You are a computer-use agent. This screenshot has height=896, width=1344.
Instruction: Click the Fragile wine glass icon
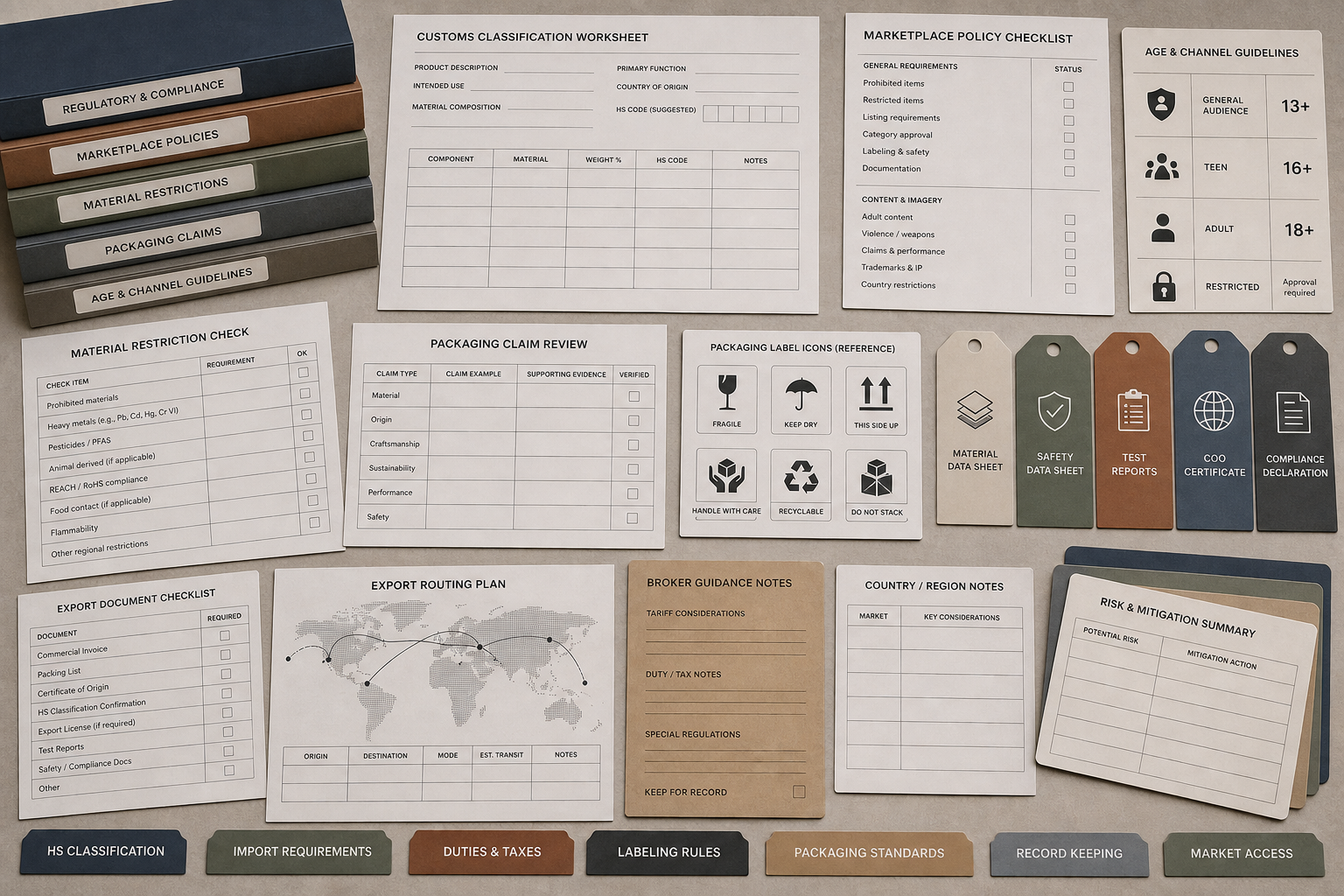point(726,394)
